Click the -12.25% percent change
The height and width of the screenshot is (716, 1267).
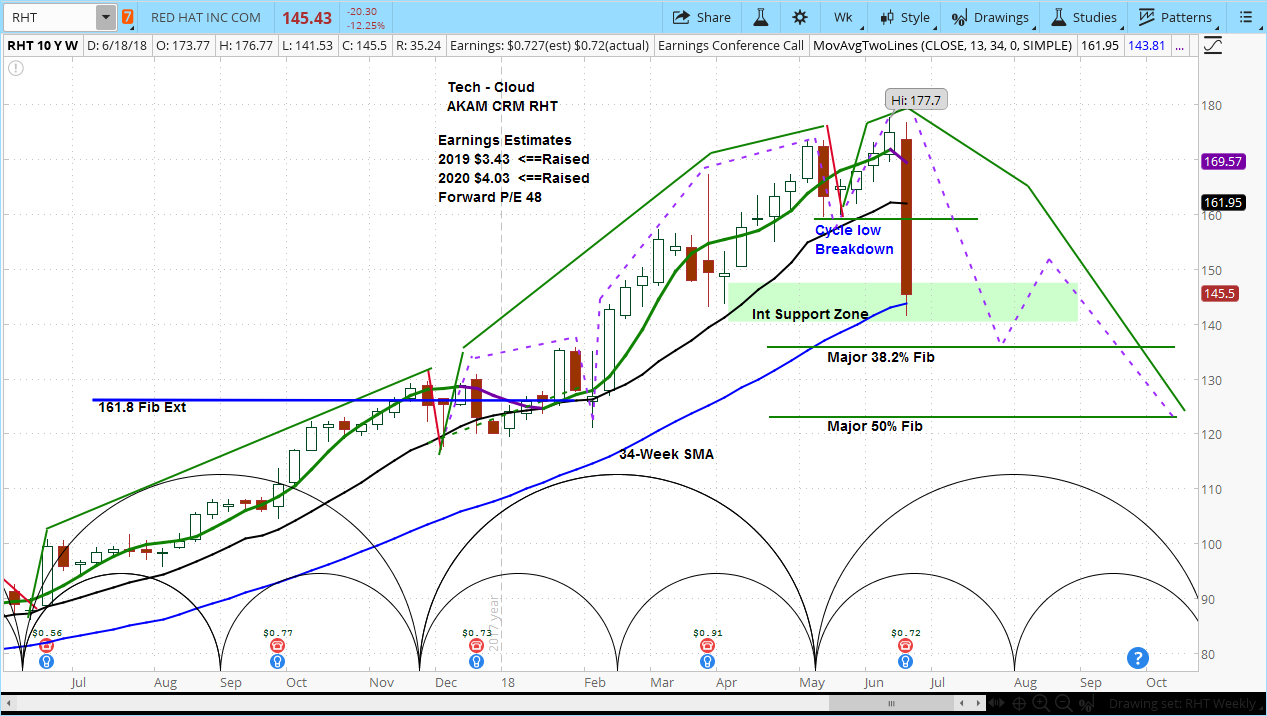[364, 24]
